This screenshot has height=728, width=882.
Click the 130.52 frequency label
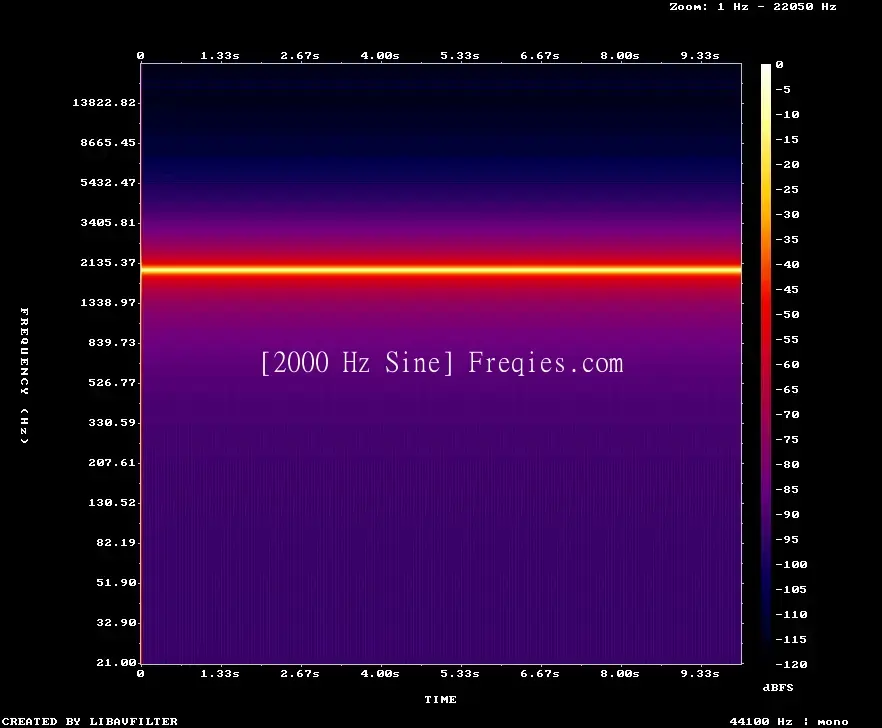coord(112,502)
